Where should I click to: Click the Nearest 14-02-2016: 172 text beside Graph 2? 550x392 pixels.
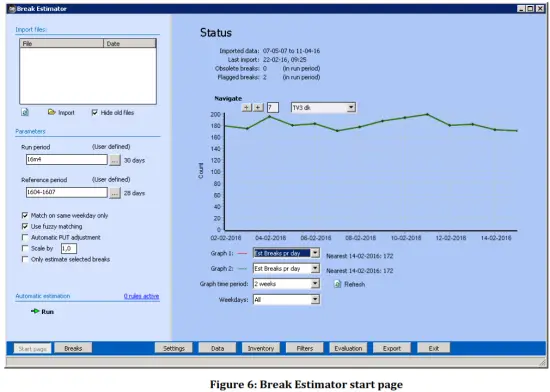pyautogui.click(x=360, y=271)
